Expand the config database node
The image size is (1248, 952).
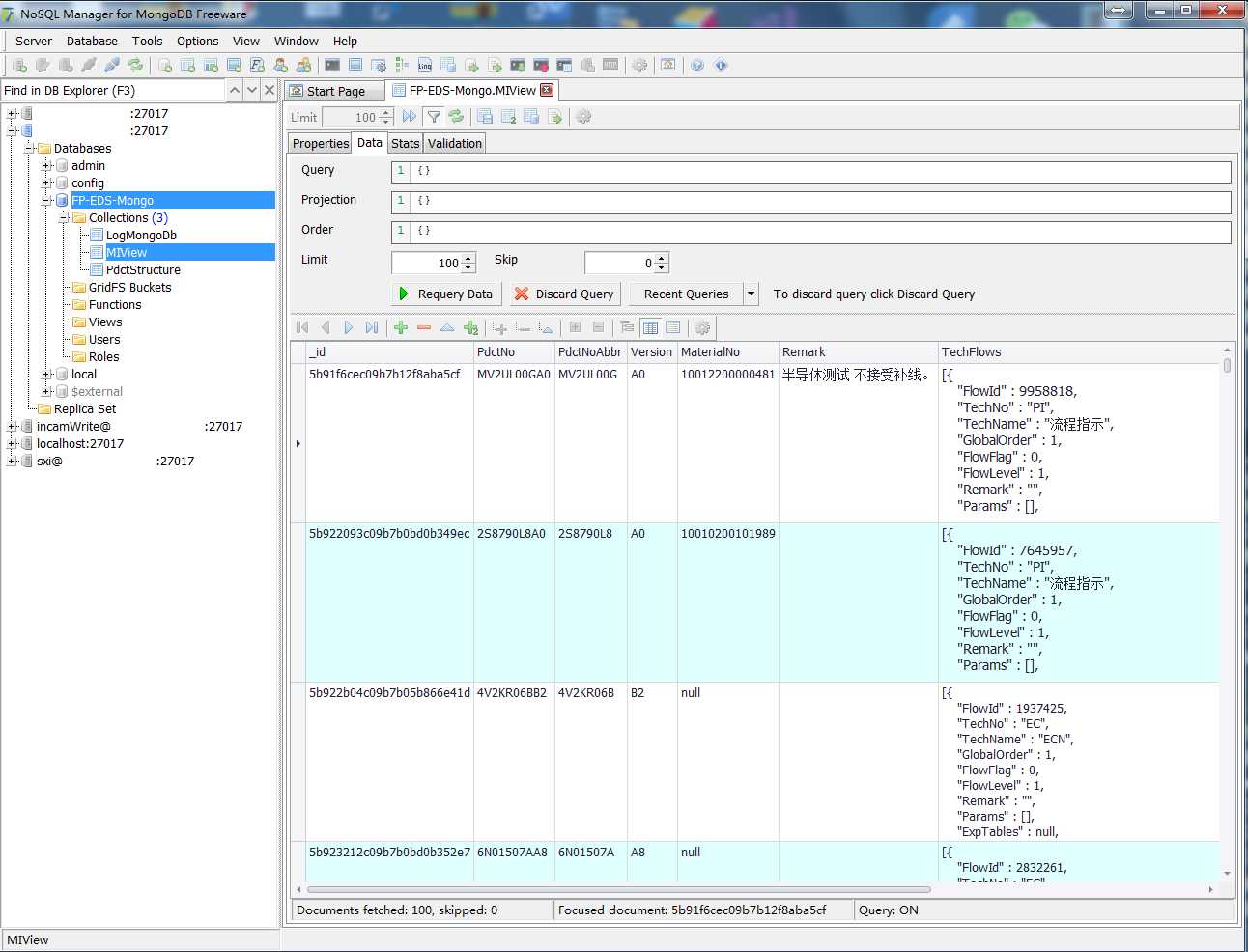[x=47, y=182]
